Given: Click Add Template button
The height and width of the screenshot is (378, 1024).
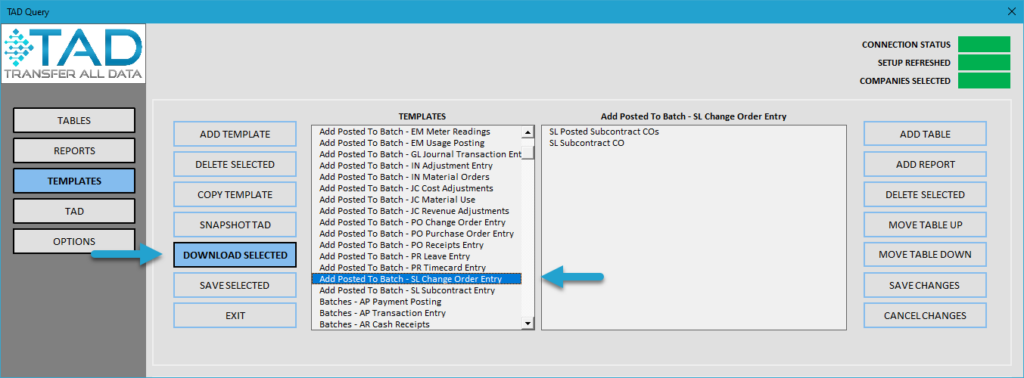Looking at the screenshot, I should coord(234,134).
